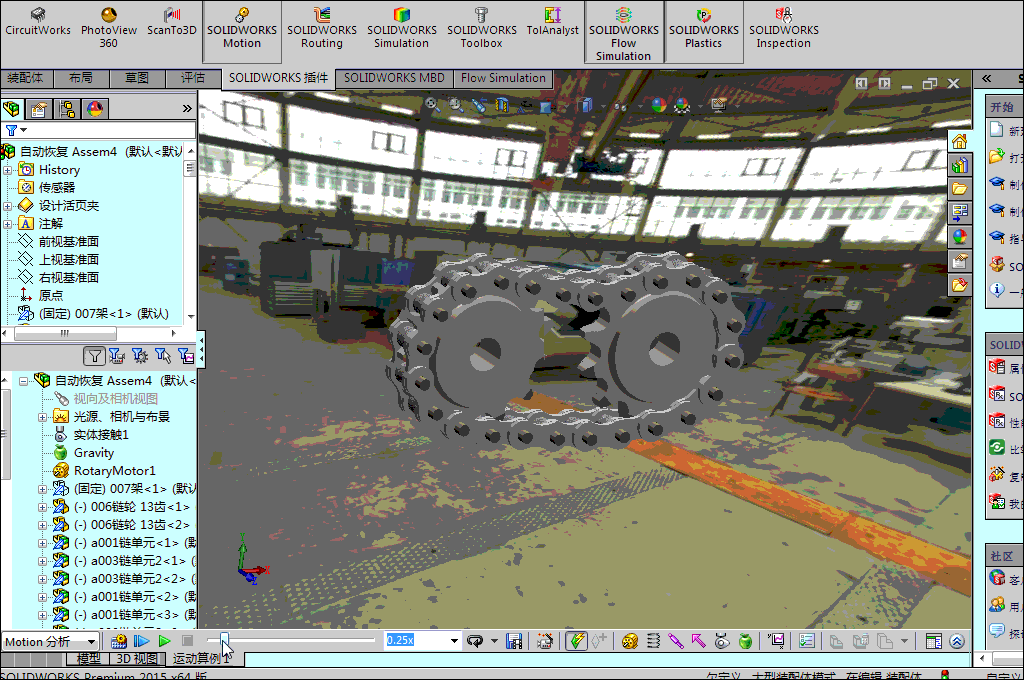
Task: Expand 006链轮 13齿<1> component
Action: (x=42, y=507)
